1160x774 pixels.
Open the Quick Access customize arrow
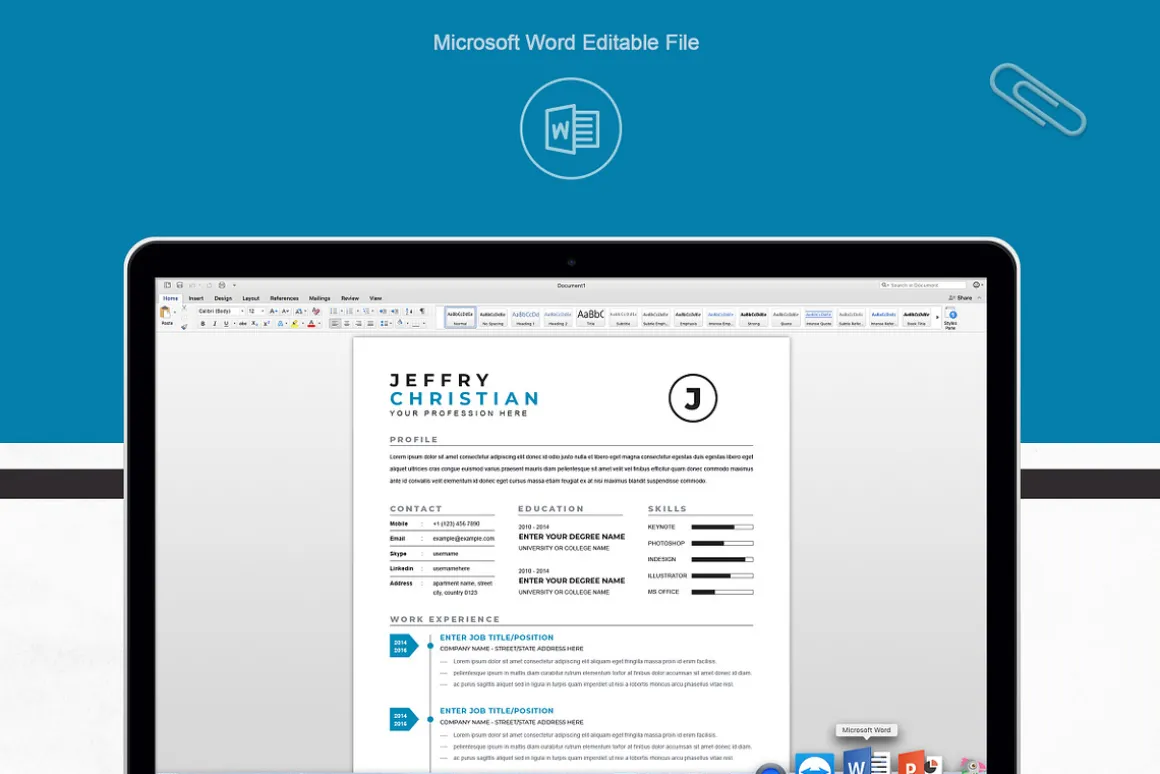(235, 285)
